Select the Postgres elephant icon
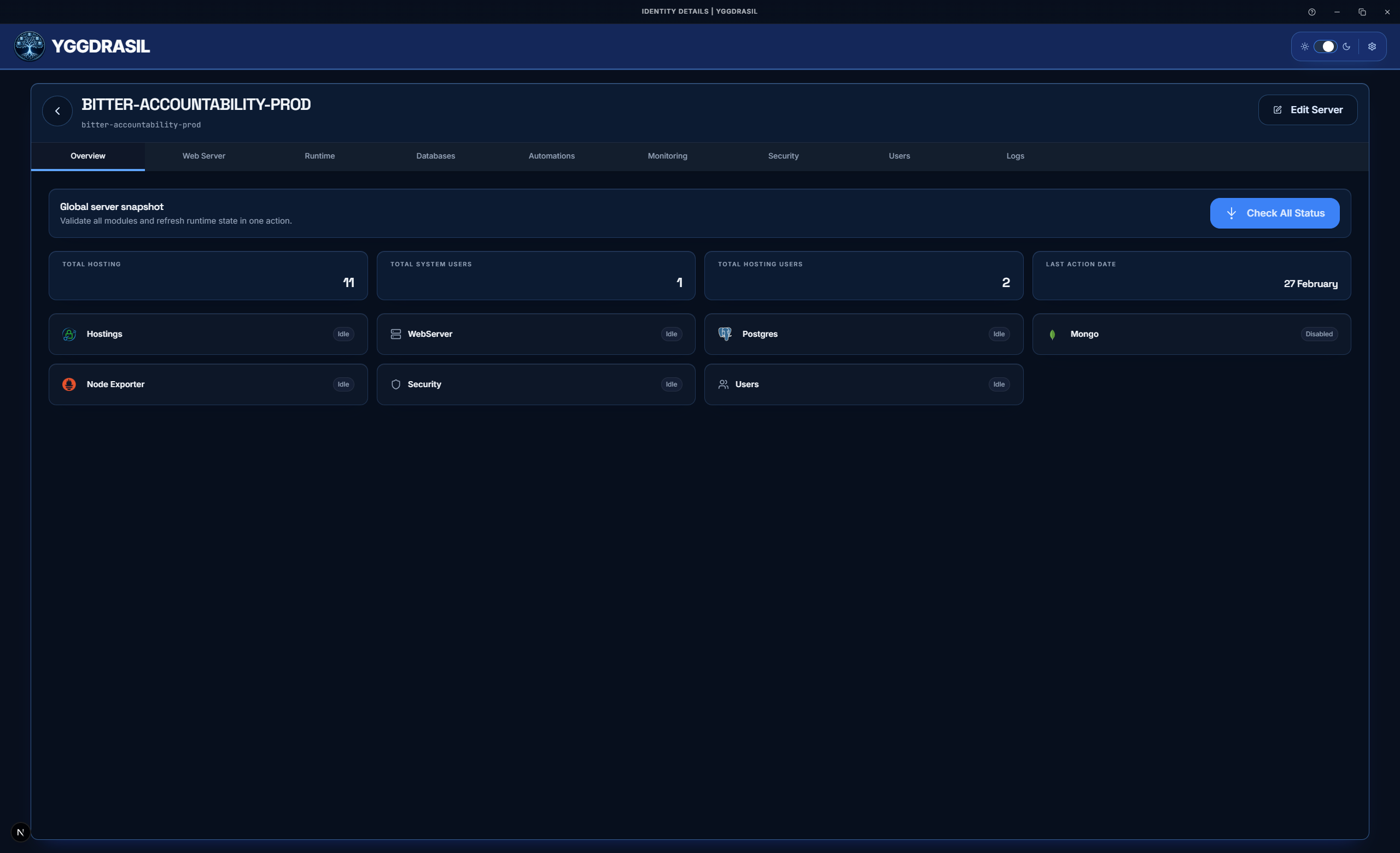Screen dimensions: 1400x853 pyautogui.click(x=725, y=334)
